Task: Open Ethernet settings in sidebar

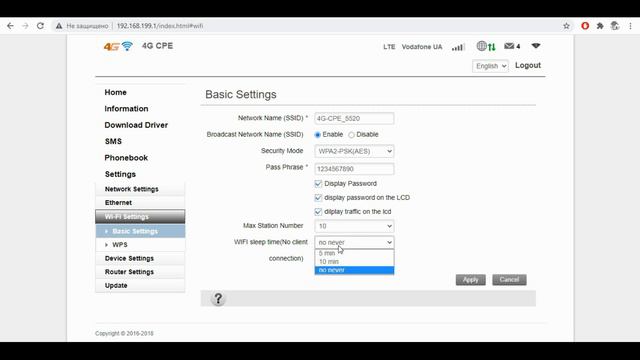Action: (140, 202)
